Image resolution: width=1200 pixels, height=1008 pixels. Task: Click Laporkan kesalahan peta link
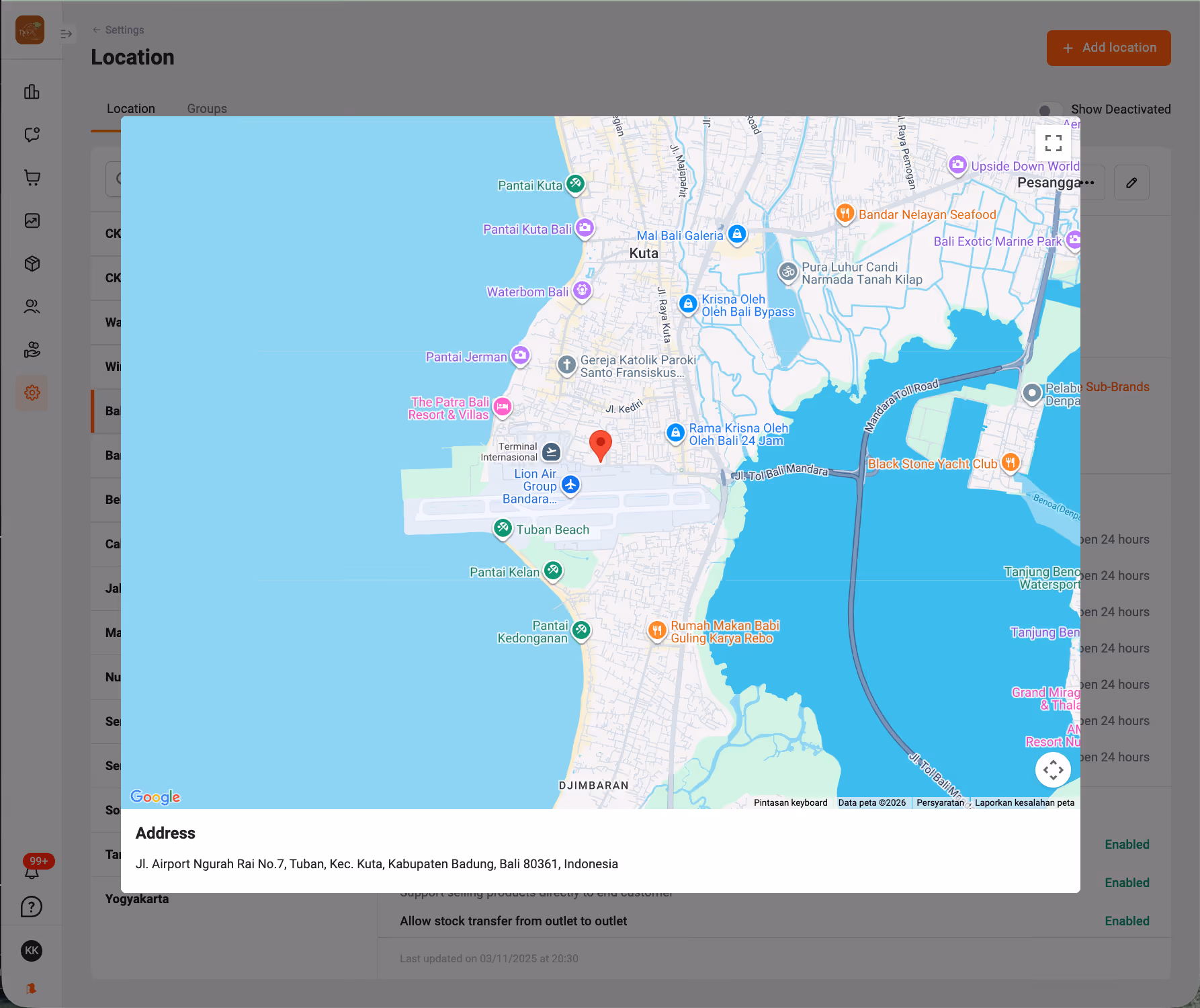pyautogui.click(x=1025, y=802)
